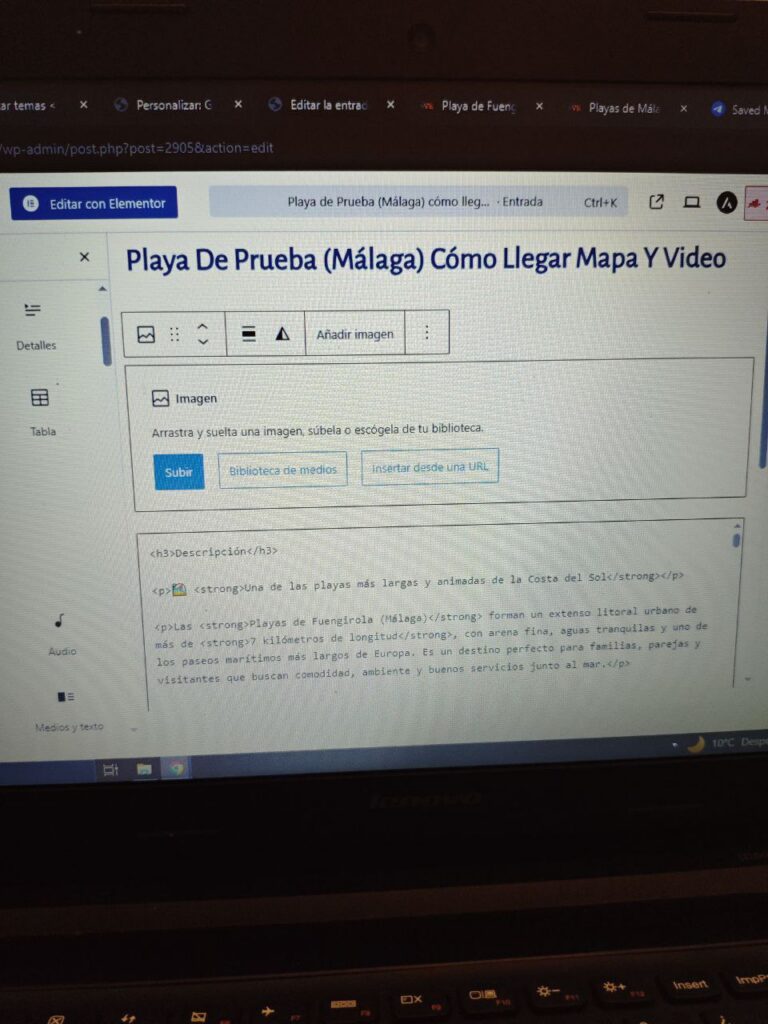
Task: Move the block down with the arrow
Action: click(x=203, y=342)
